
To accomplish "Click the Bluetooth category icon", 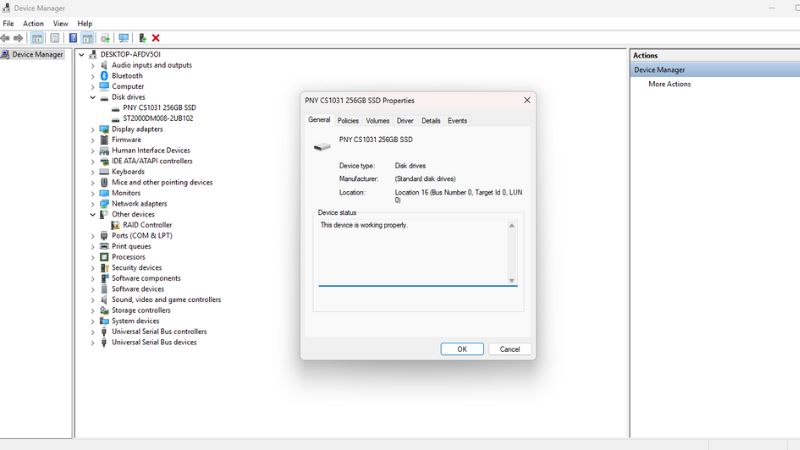I will pos(104,76).
